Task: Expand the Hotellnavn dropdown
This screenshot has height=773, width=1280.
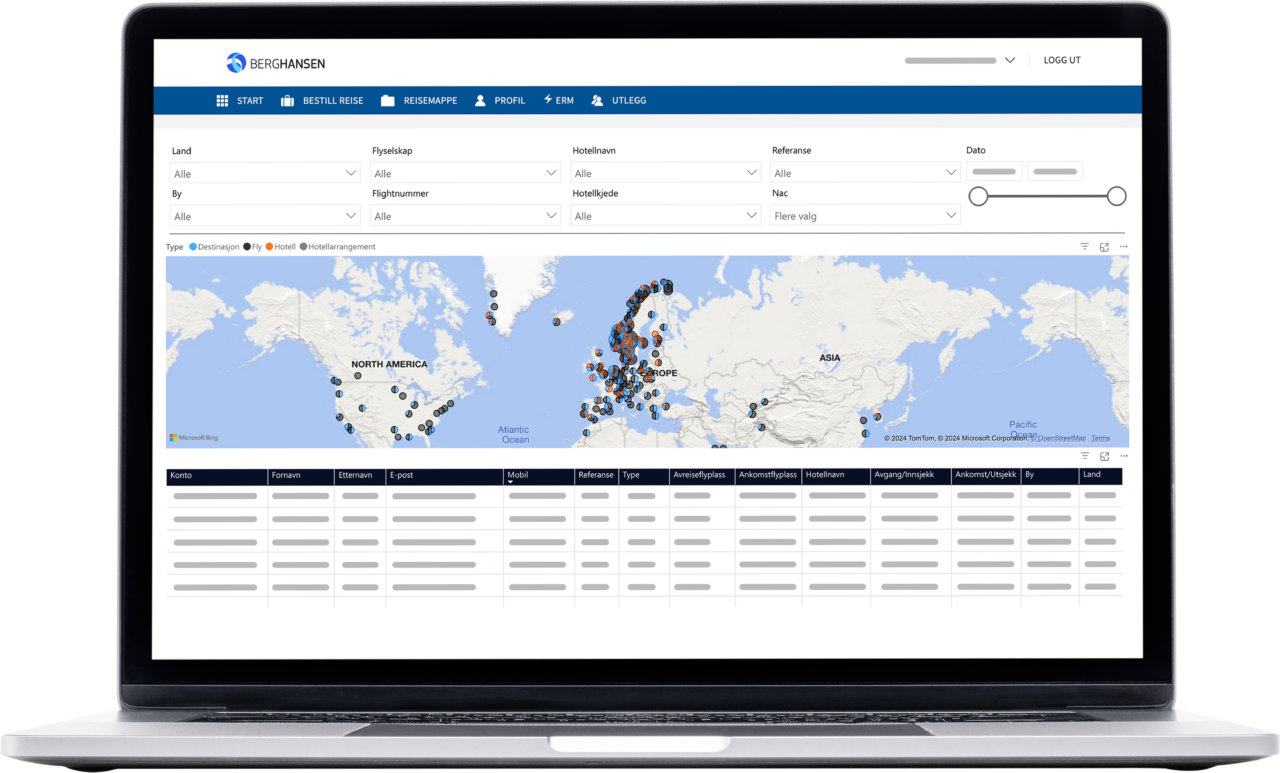Action: point(666,173)
